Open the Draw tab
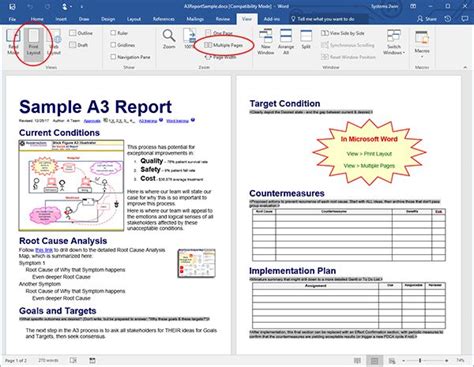Screen dimensions: 474x367 84,19
